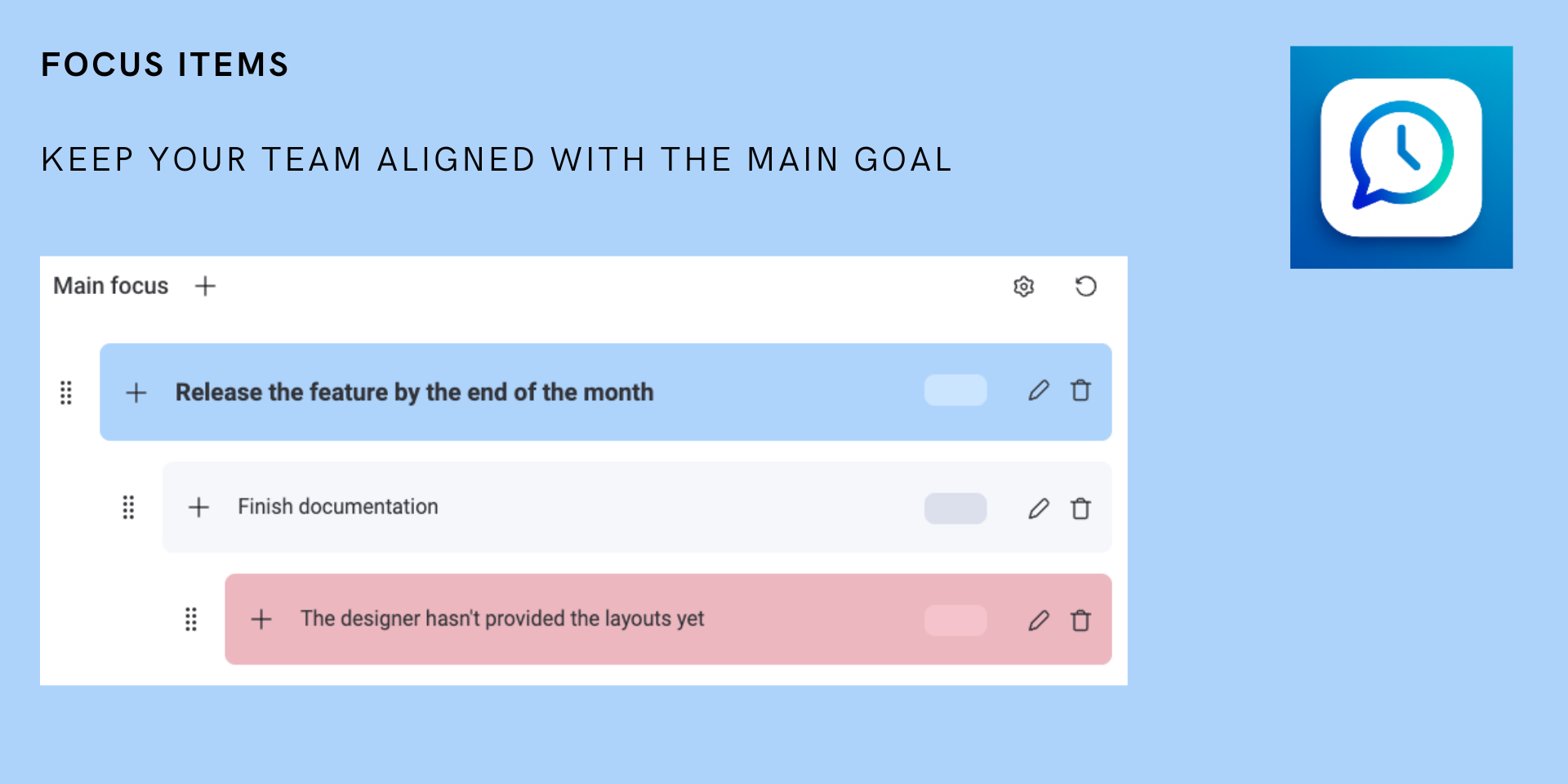
Task: Edit the designer layouts item
Action: [x=1038, y=621]
